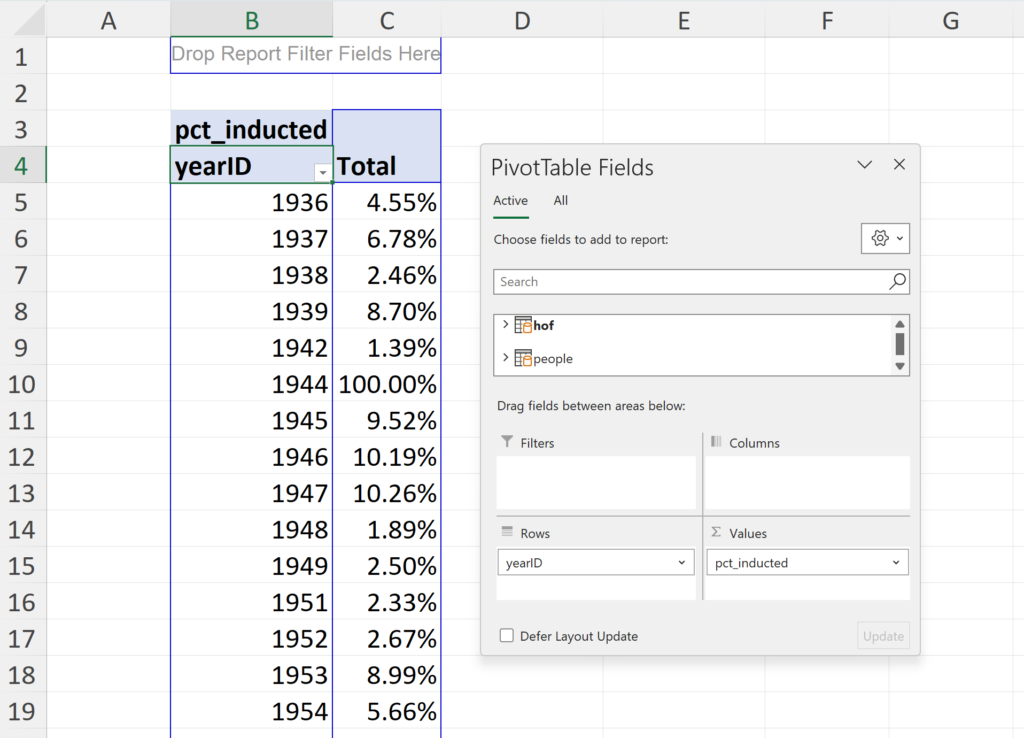
Task: Open the pct_inducted dropdown in Values
Action: 896,562
